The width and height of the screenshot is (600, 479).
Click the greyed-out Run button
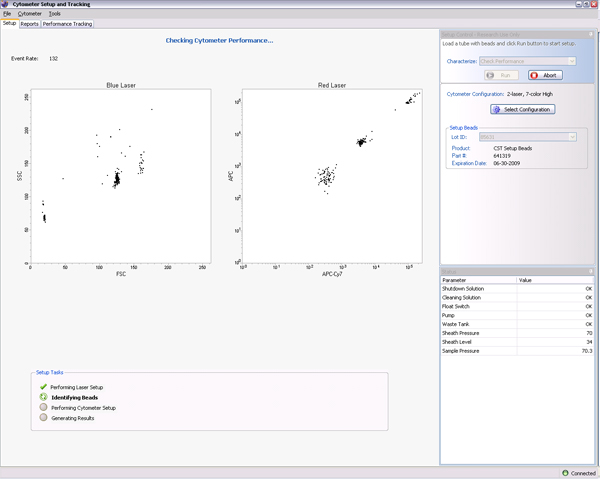click(501, 75)
